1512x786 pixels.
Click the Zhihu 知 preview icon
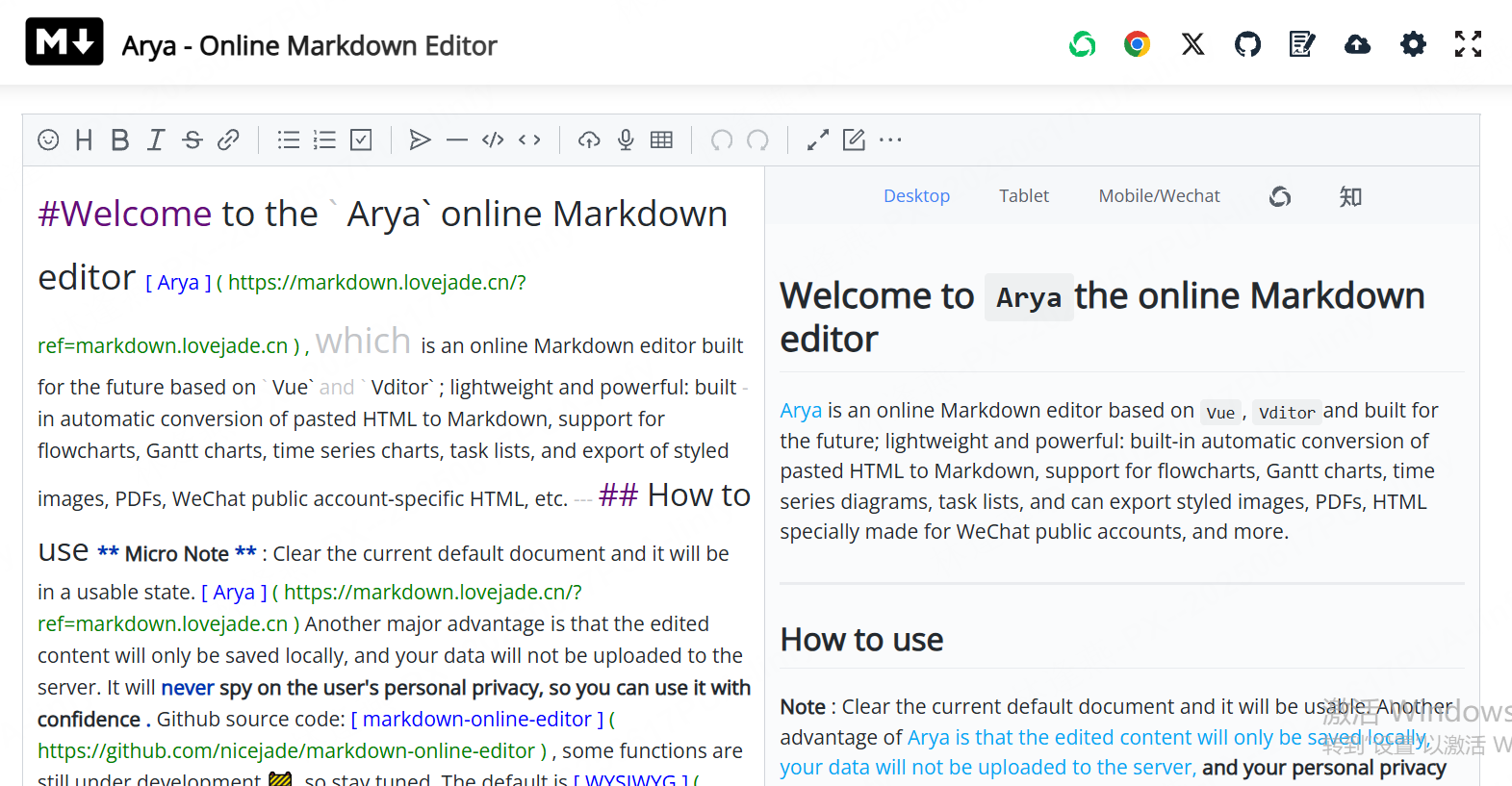click(x=1350, y=197)
